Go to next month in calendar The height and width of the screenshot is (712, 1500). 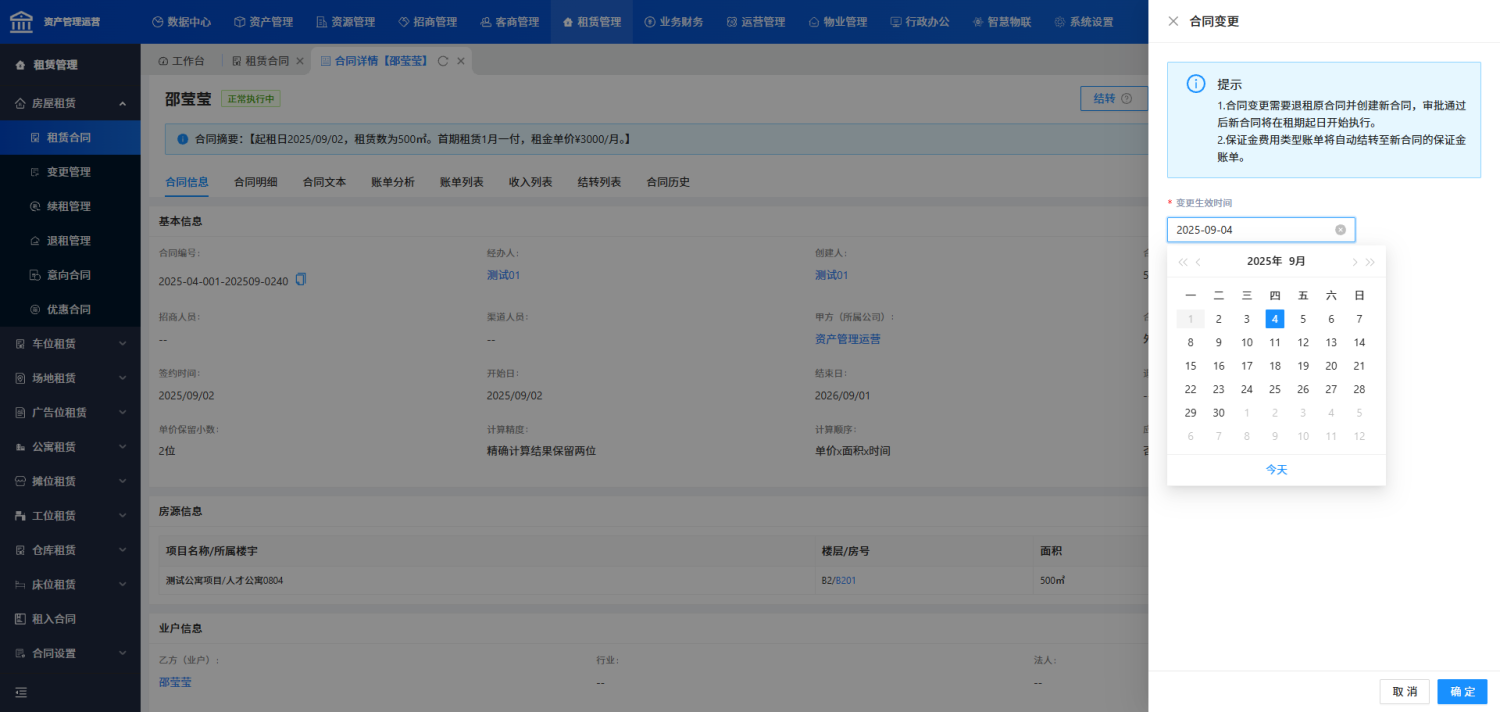[x=1355, y=262]
